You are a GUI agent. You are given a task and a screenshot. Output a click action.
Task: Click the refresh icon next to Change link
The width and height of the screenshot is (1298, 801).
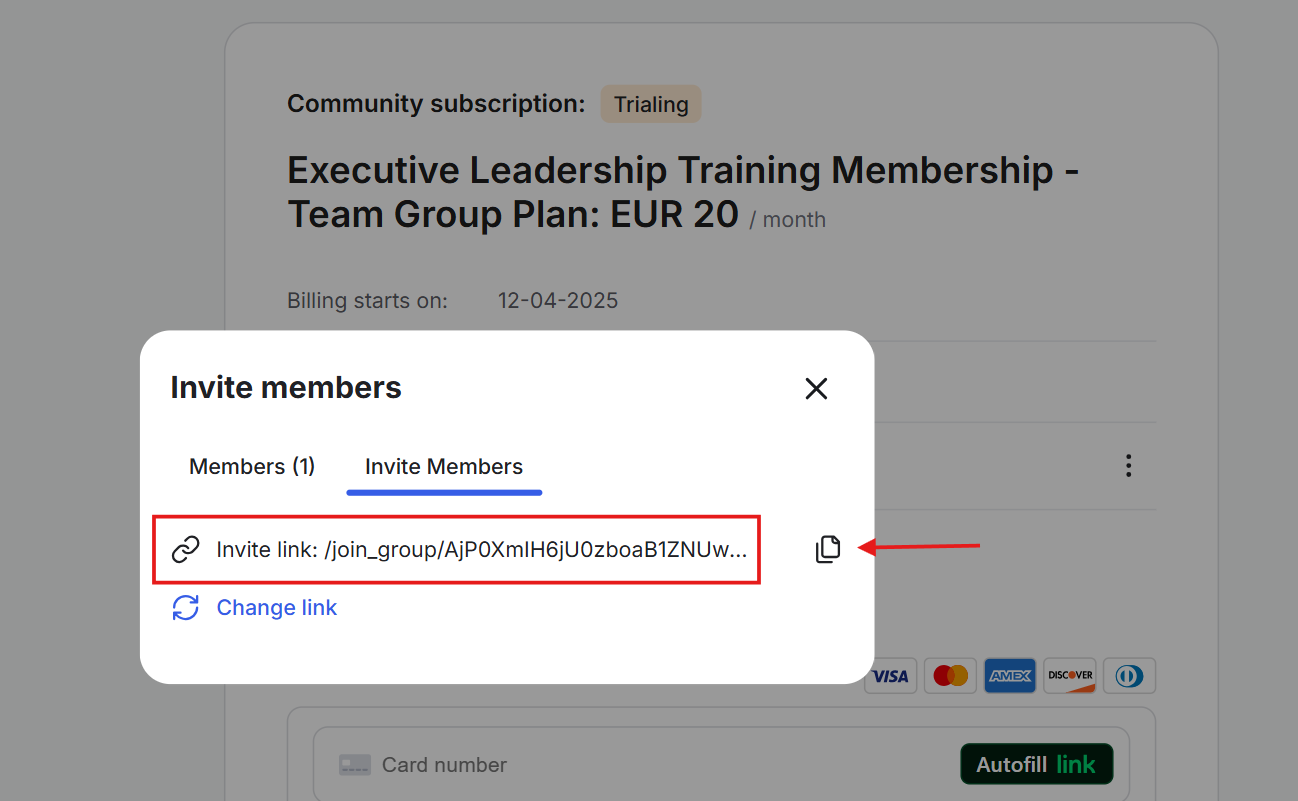tap(186, 608)
